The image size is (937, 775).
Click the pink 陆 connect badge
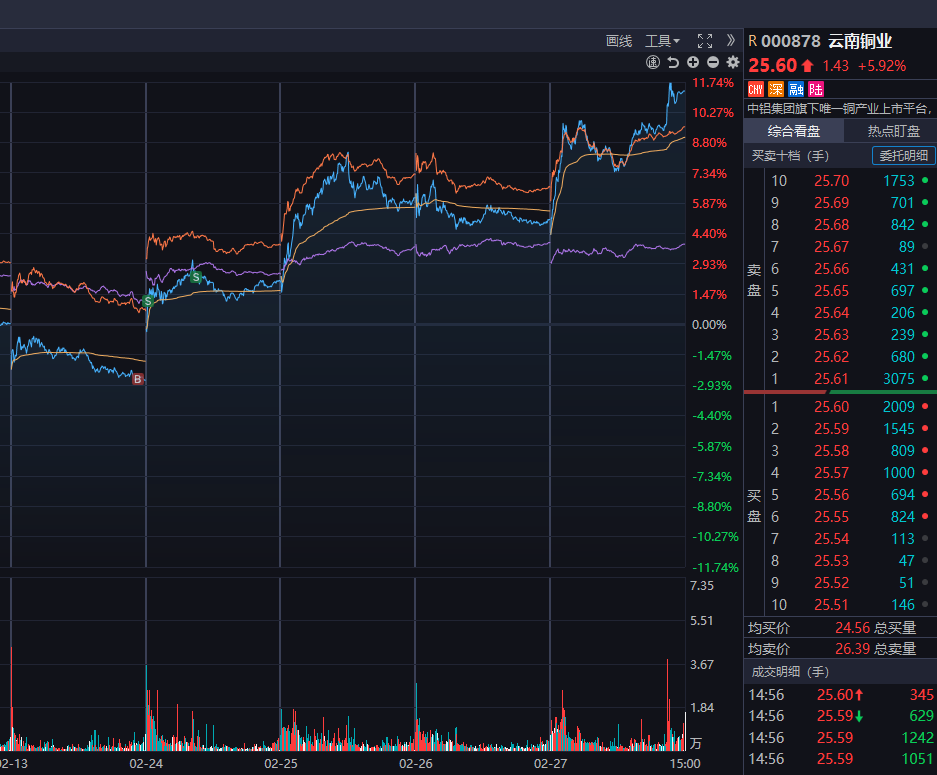pyautogui.click(x=816, y=90)
